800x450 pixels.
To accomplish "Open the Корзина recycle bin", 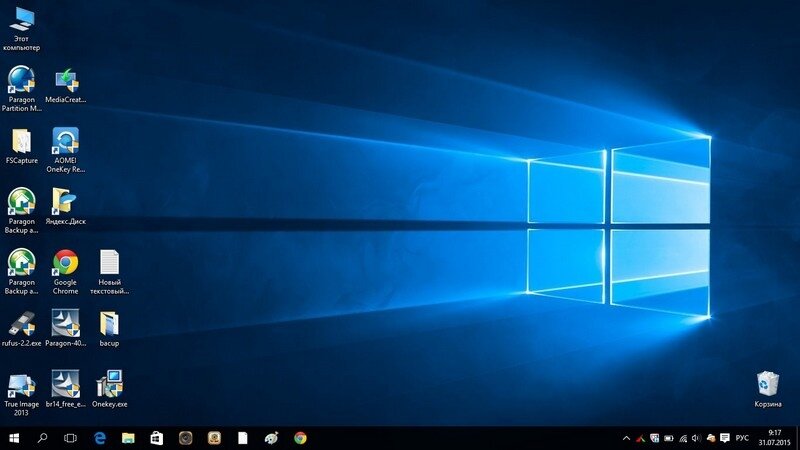I will coord(767,389).
